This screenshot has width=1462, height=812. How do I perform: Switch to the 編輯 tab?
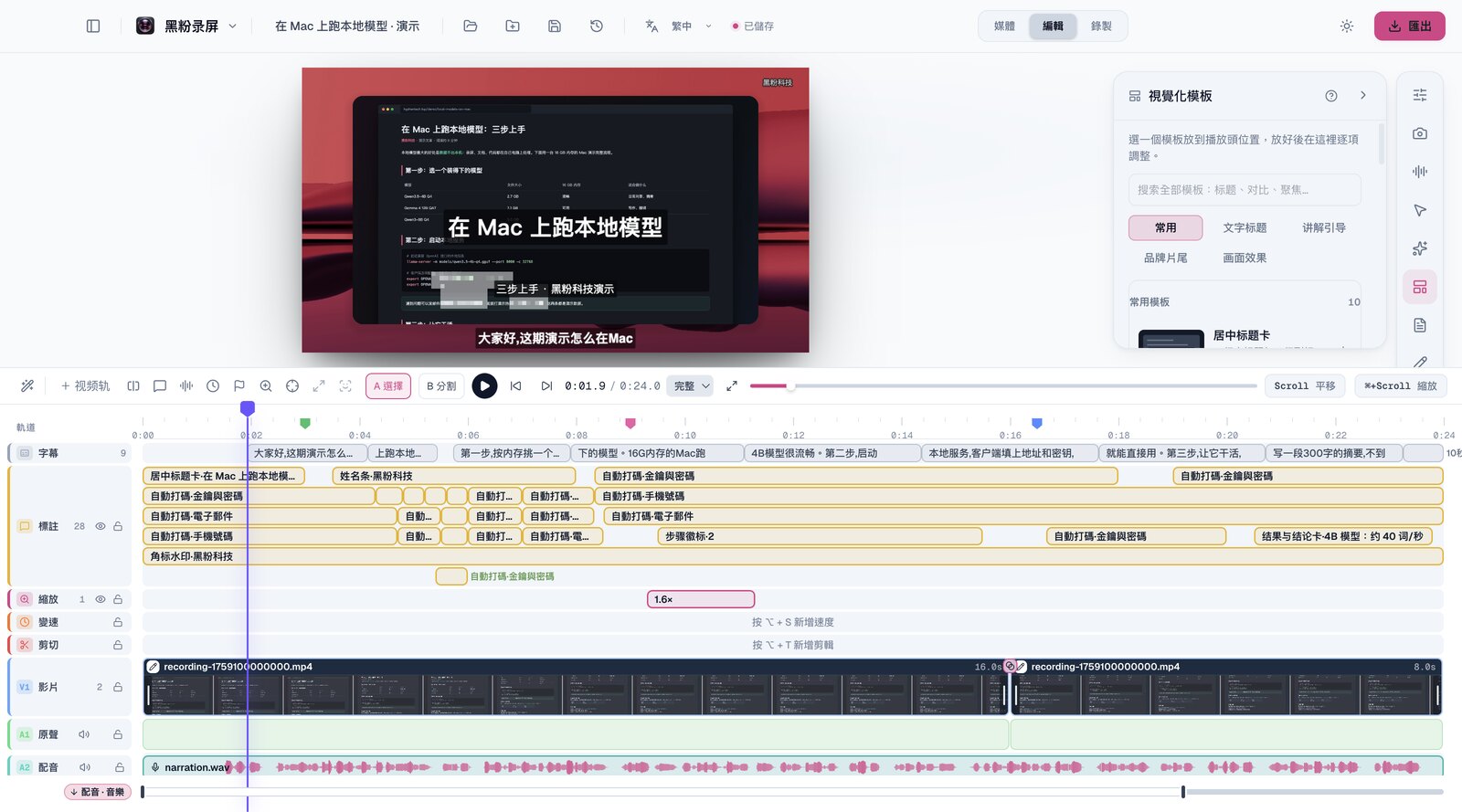[1053, 26]
